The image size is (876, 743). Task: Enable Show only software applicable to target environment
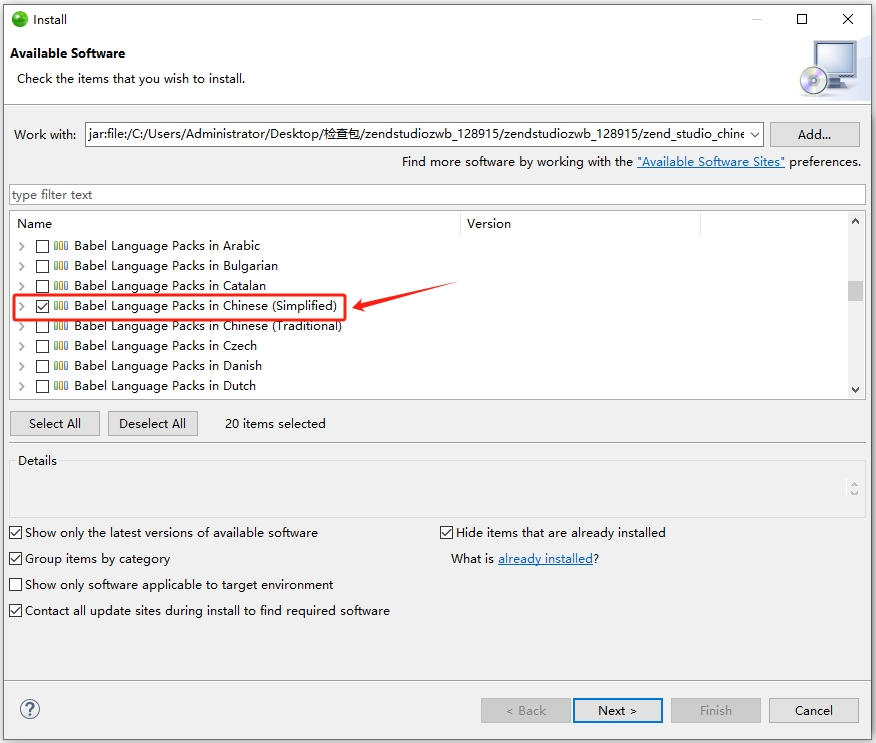16,585
